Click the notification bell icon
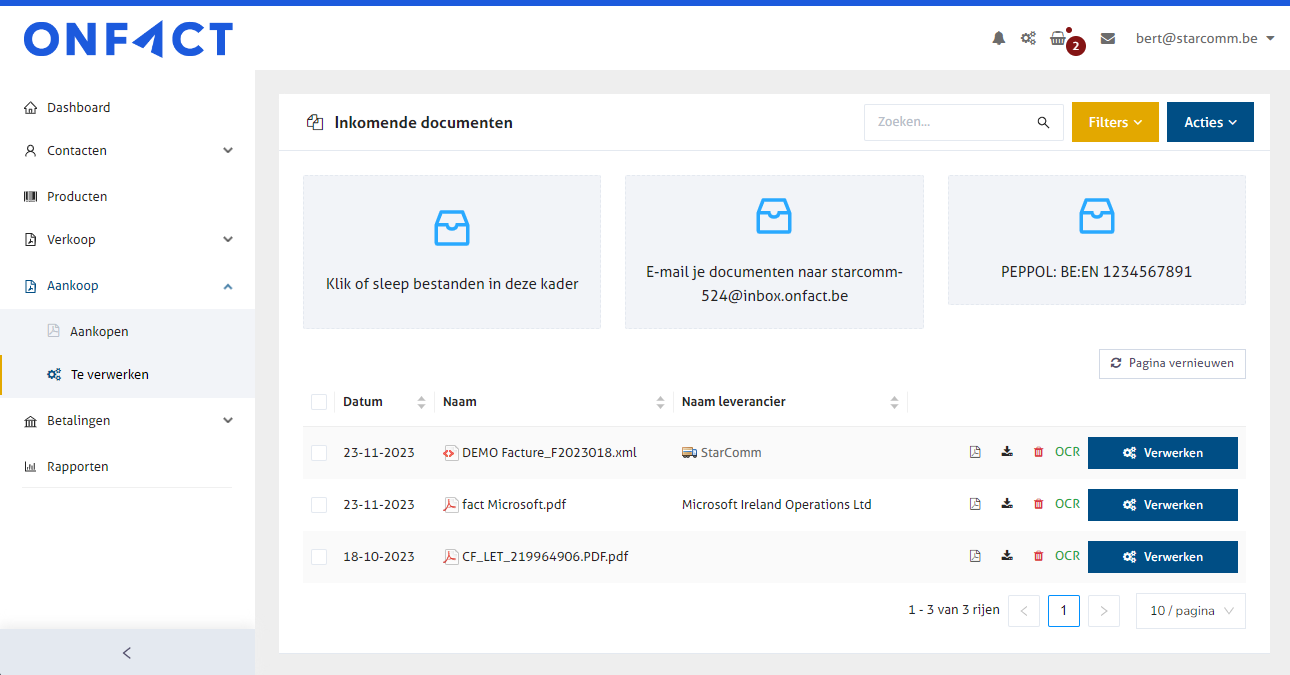The image size is (1290, 675). tap(998, 39)
